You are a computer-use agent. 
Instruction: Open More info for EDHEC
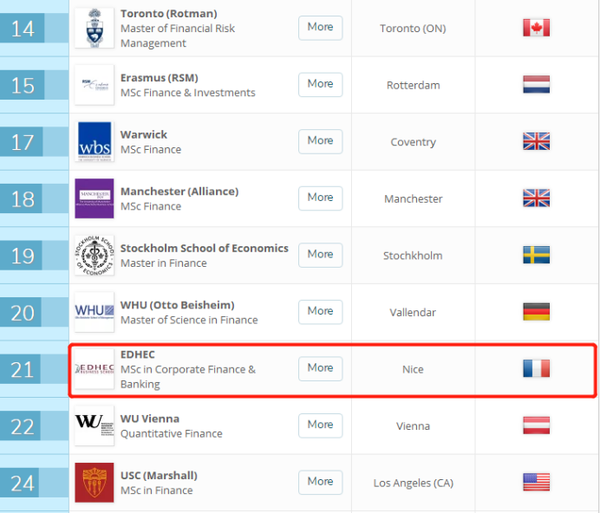[320, 368]
